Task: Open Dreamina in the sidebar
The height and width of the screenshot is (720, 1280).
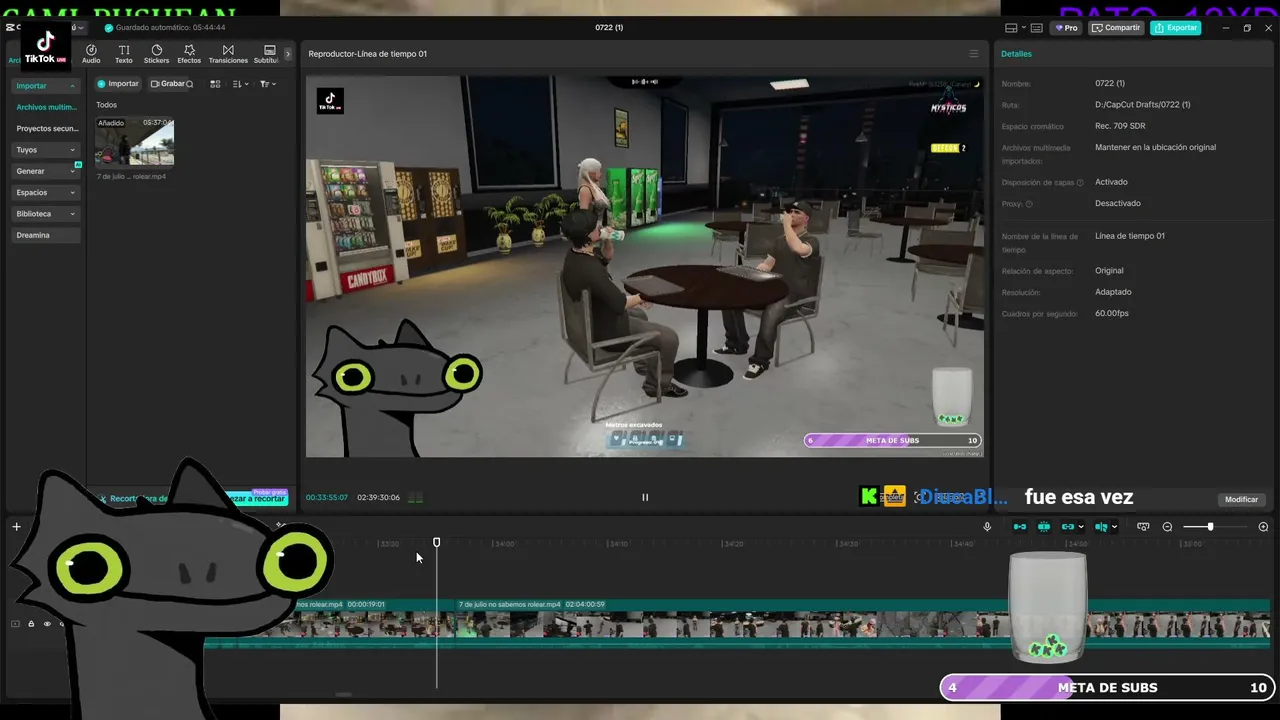Action: pos(46,235)
